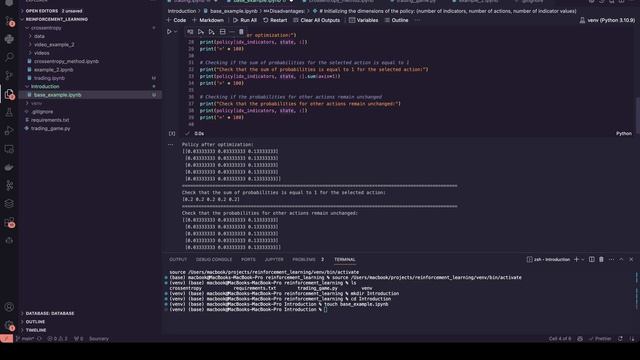
Task: Kill the terminal with trash icon
Action: pos(601,259)
